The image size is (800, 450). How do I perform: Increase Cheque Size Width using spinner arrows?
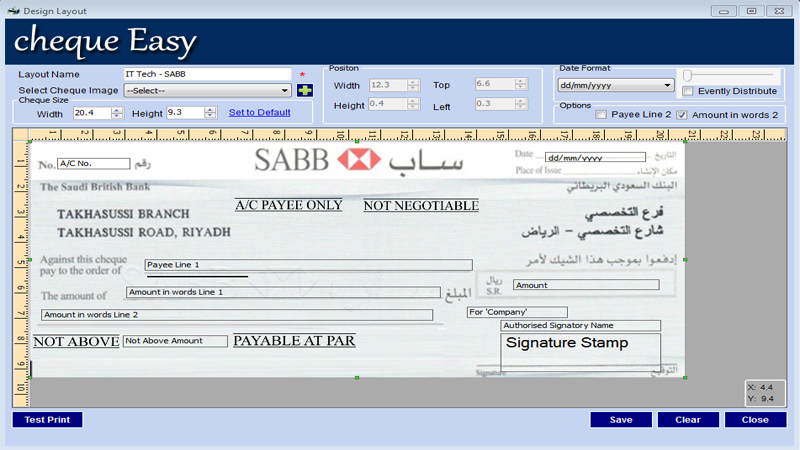point(117,110)
